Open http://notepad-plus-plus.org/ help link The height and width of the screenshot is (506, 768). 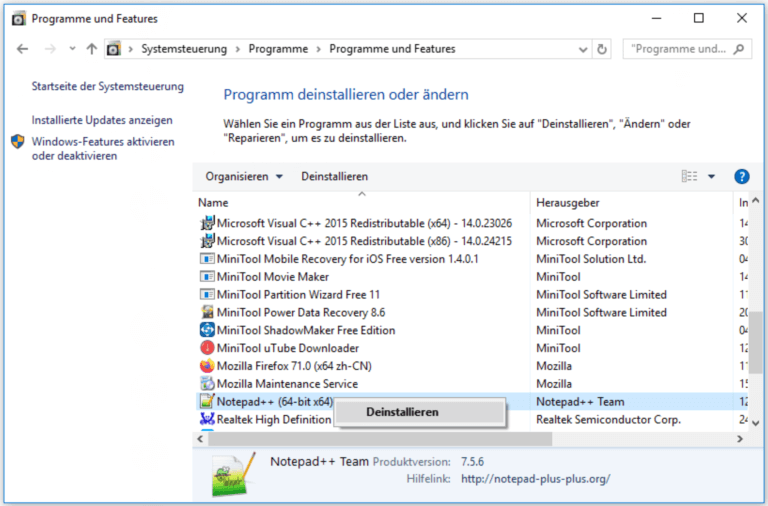tap(535, 479)
